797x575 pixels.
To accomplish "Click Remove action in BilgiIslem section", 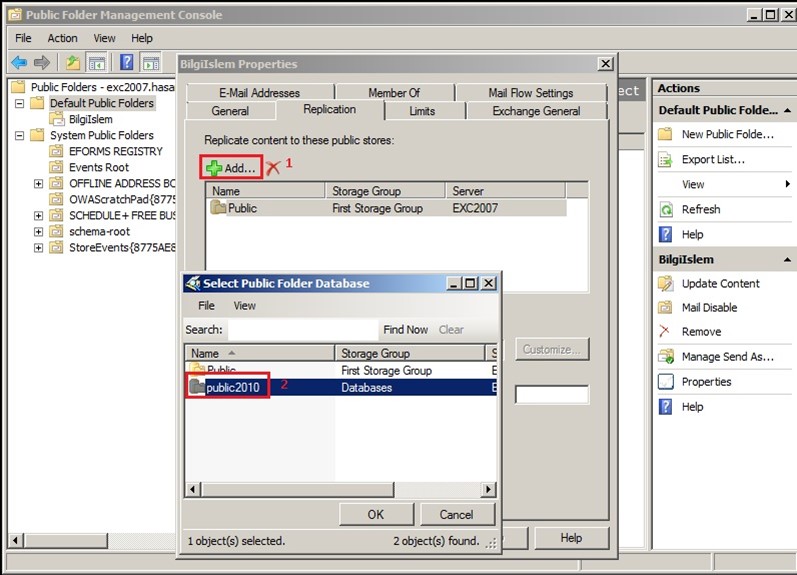I will [701, 332].
